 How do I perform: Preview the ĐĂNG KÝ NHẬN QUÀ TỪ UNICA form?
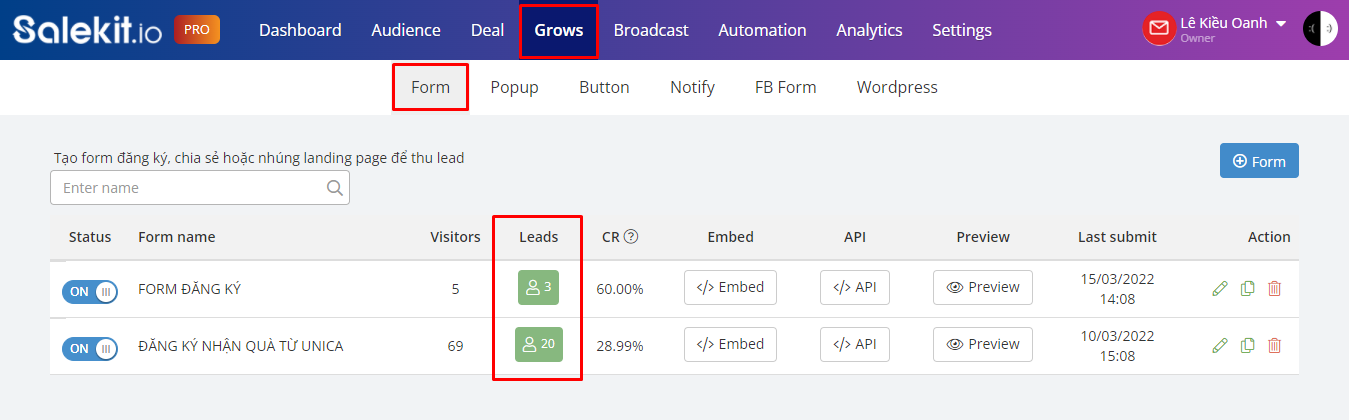(983, 344)
